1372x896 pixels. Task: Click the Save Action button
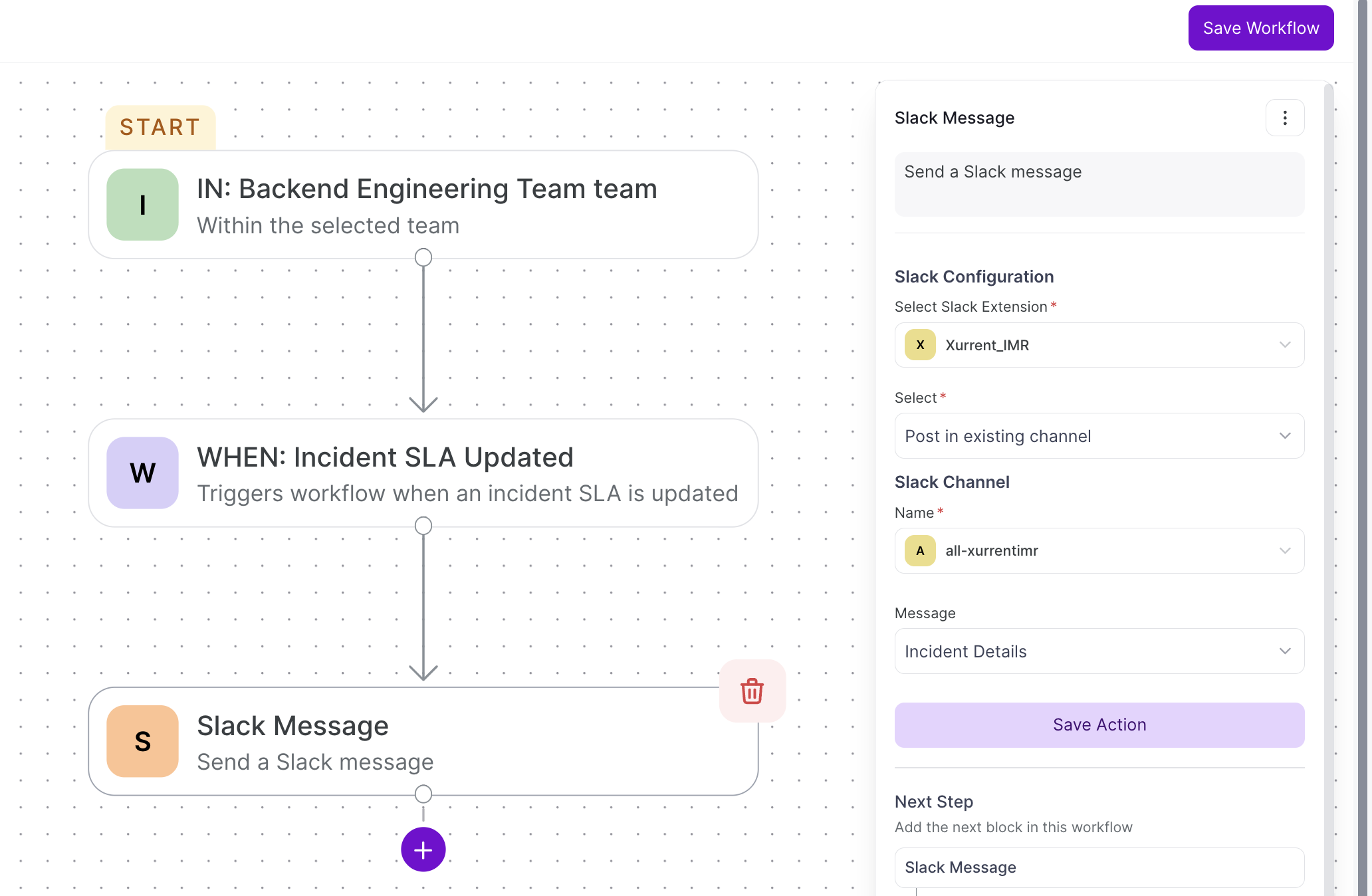coord(1099,725)
